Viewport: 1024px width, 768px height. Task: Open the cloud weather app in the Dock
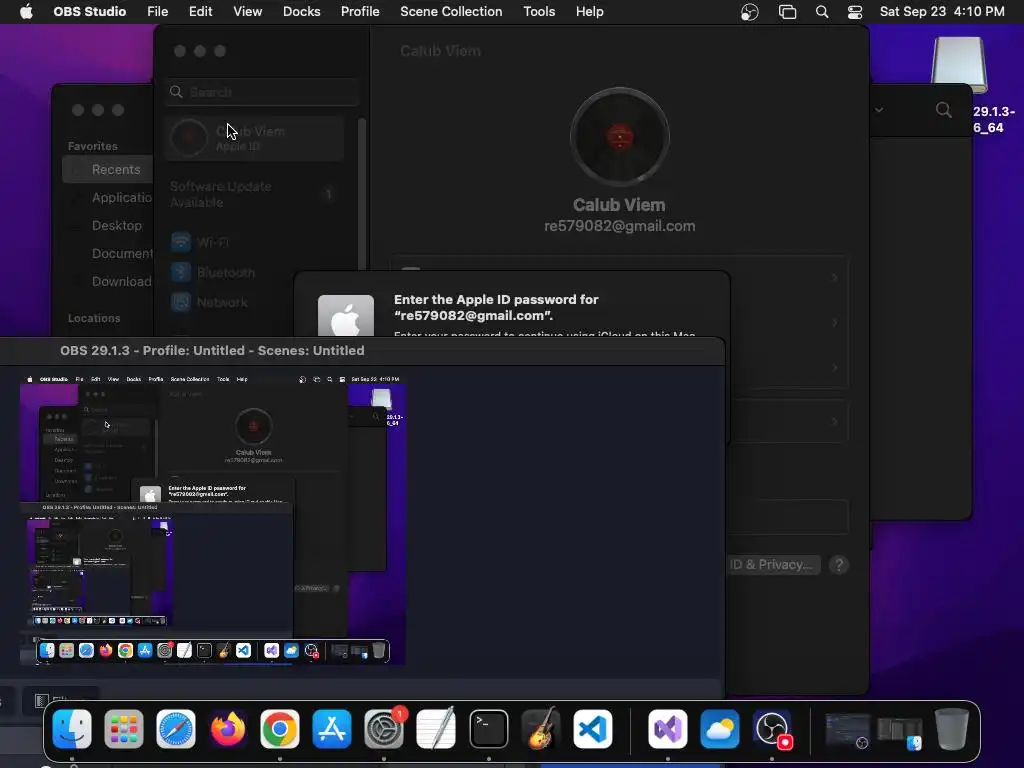(x=720, y=729)
